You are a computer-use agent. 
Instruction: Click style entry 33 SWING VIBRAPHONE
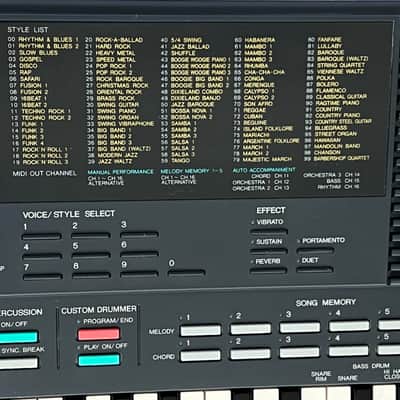coord(121,124)
